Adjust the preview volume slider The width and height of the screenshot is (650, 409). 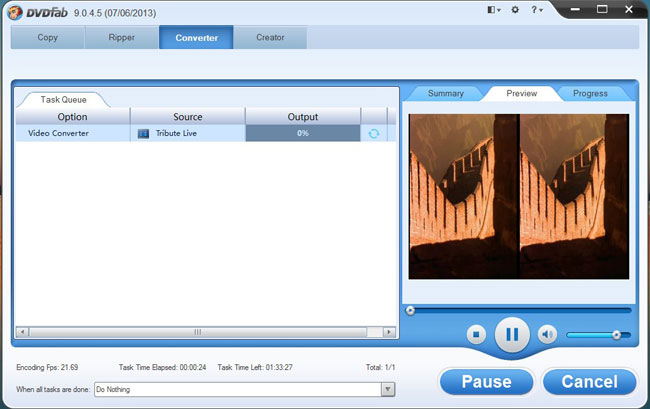pos(599,335)
